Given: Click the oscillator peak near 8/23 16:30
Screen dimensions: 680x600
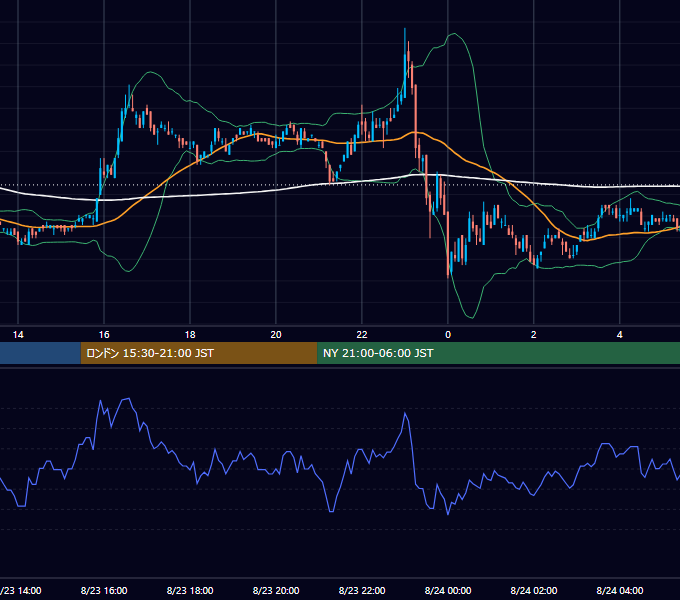Looking at the screenshot, I should click(129, 398).
